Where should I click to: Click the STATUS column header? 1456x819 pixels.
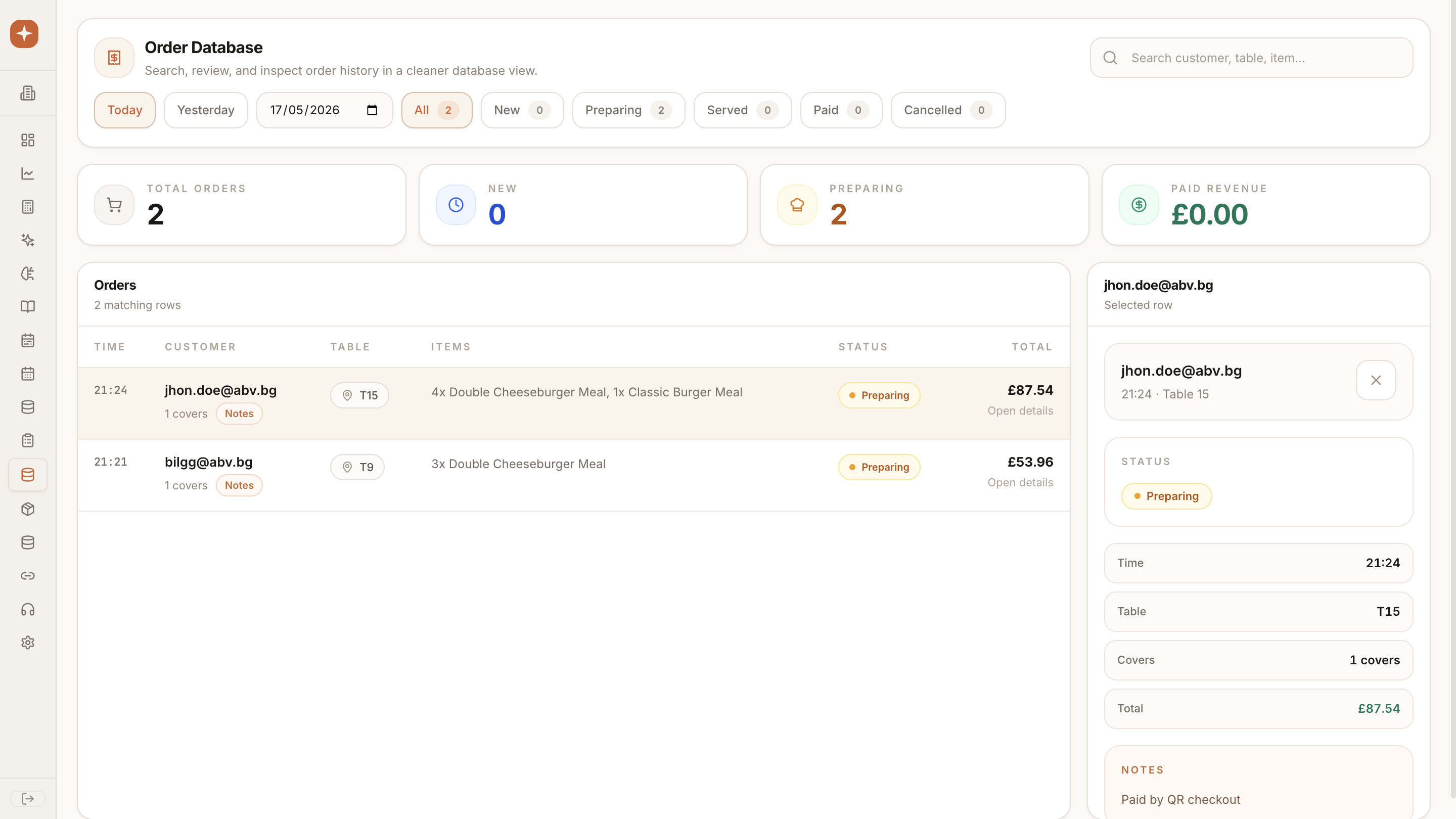coord(862,347)
